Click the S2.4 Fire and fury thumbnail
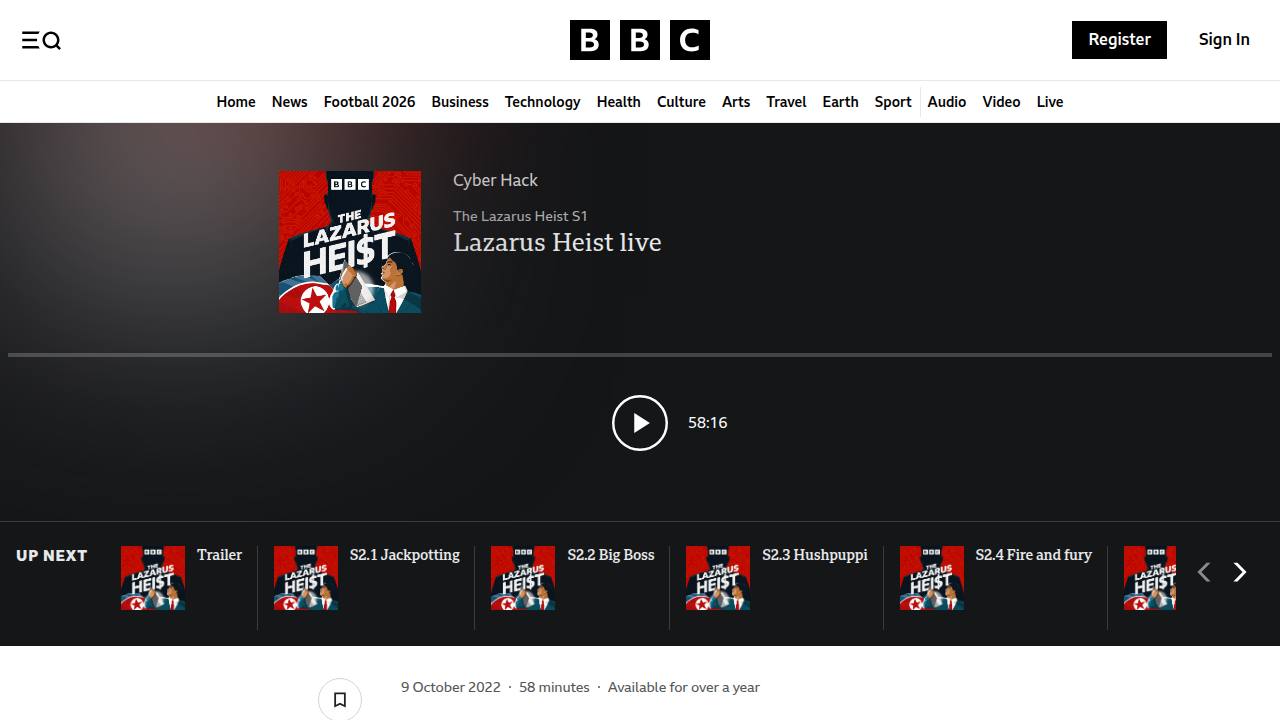This screenshot has width=1280, height=720. pyautogui.click(x=932, y=578)
